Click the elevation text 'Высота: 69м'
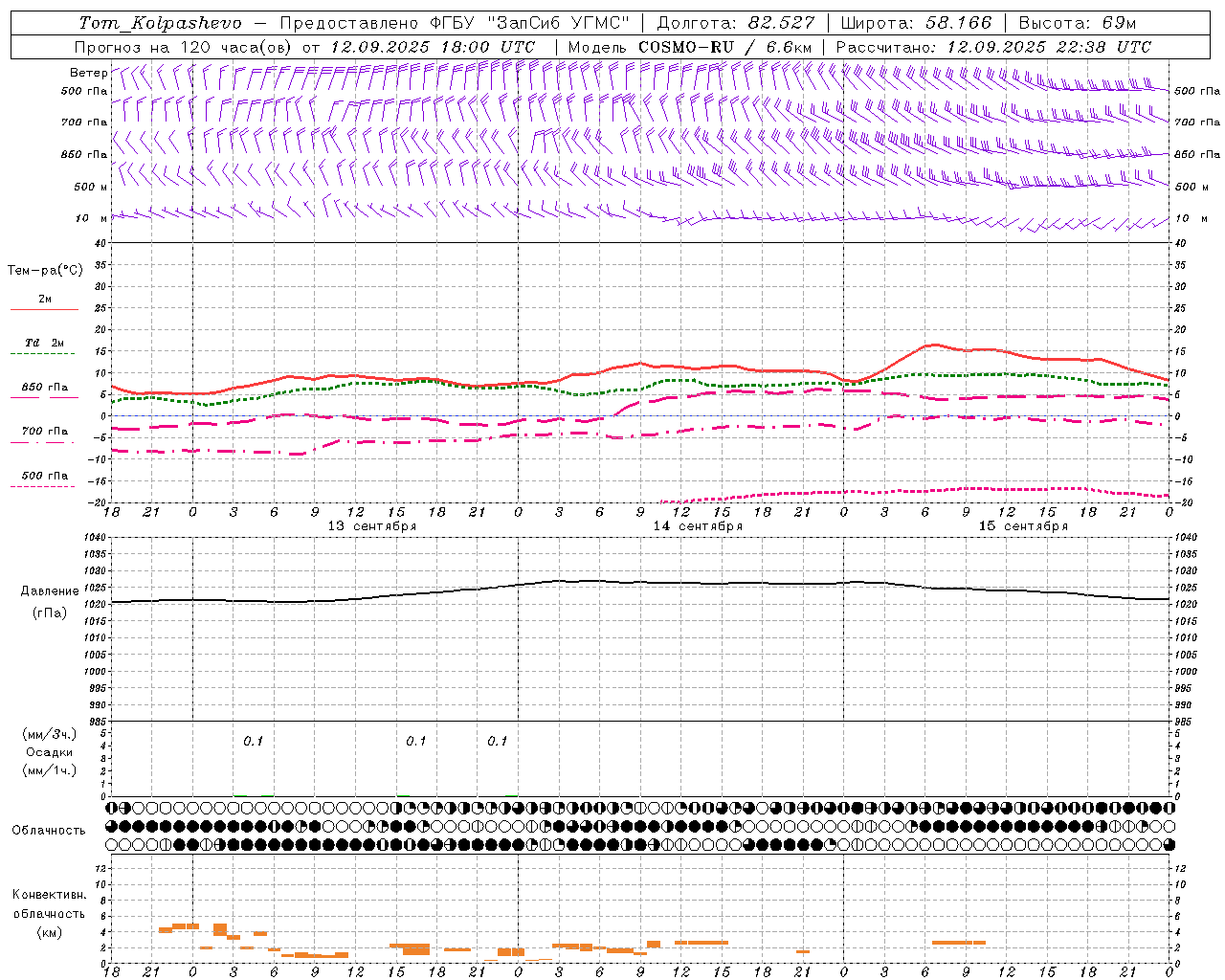The image size is (1225, 980). pyautogui.click(x=1078, y=23)
